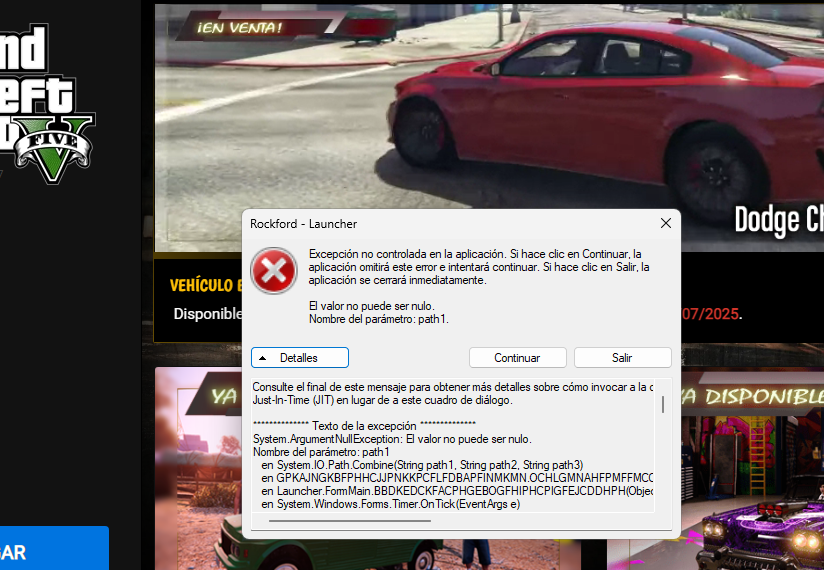Collapse the Detalles section
The height and width of the screenshot is (570, 824).
pyautogui.click(x=299, y=358)
